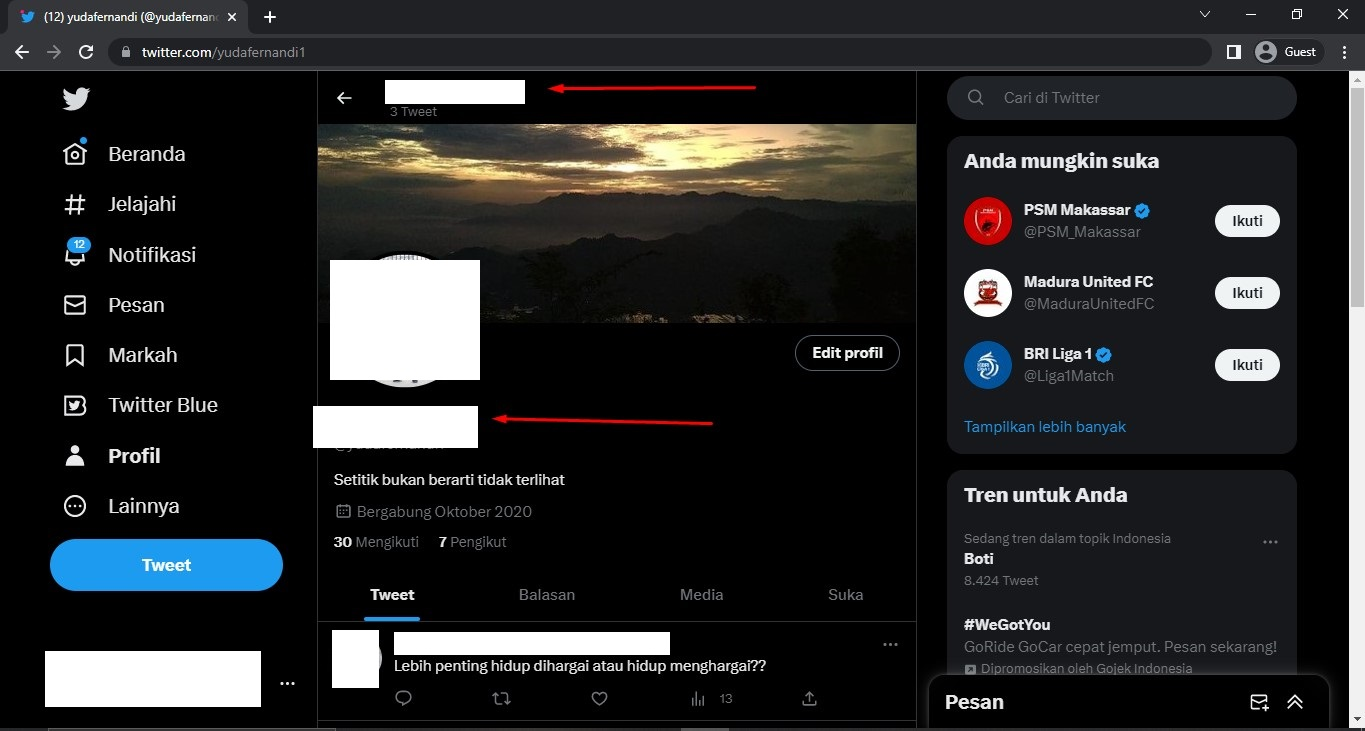
Task: Open Markah bookmark icon
Action: pos(75,355)
